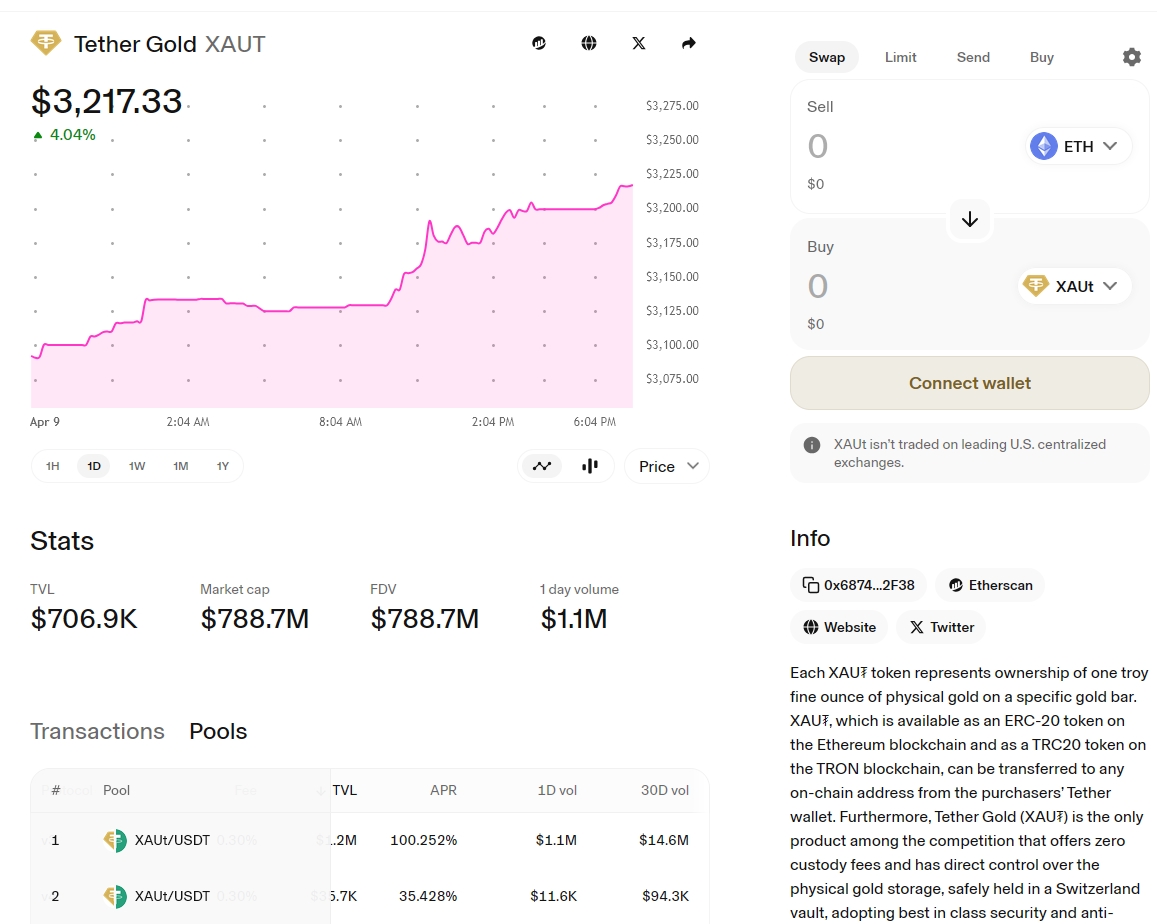The image size is (1157, 924).
Task: Sort pools by 1D vol column
Action: [557, 790]
